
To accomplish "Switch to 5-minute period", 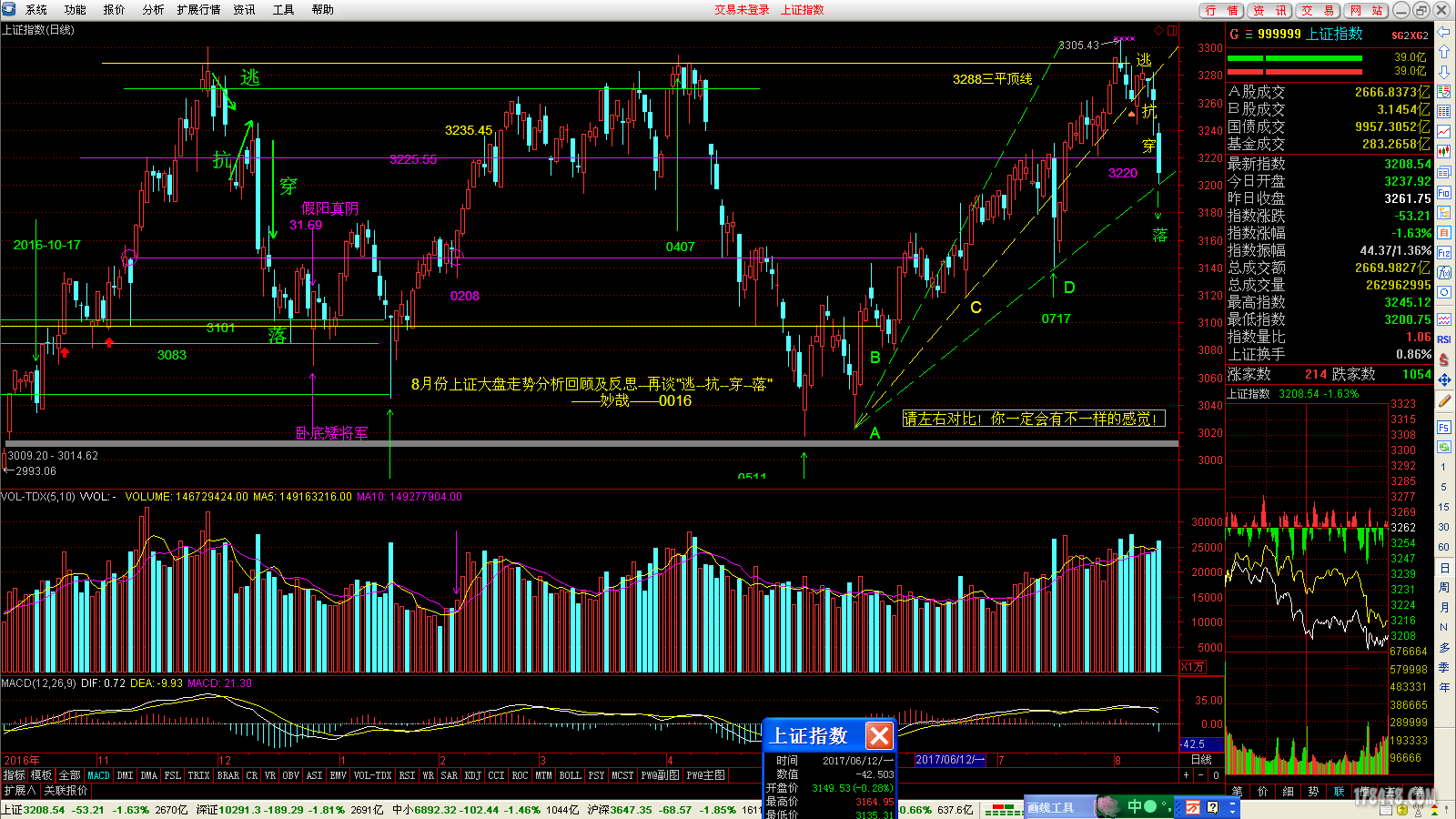I will (x=1443, y=487).
